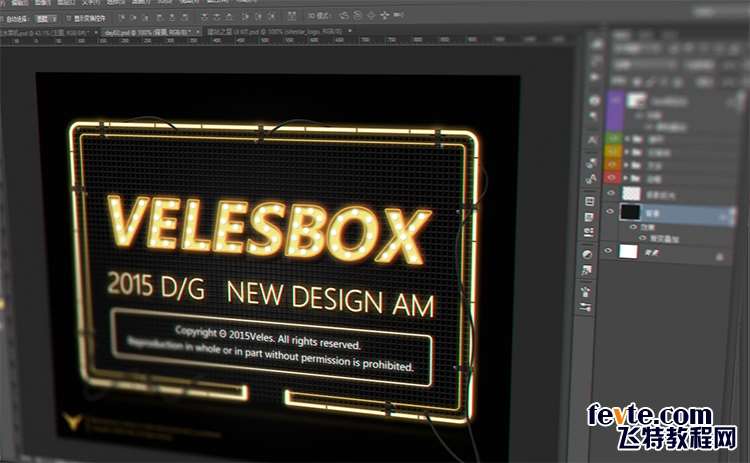750x463 pixels.
Task: Click the Align left edges icon
Action: [x=159, y=18]
